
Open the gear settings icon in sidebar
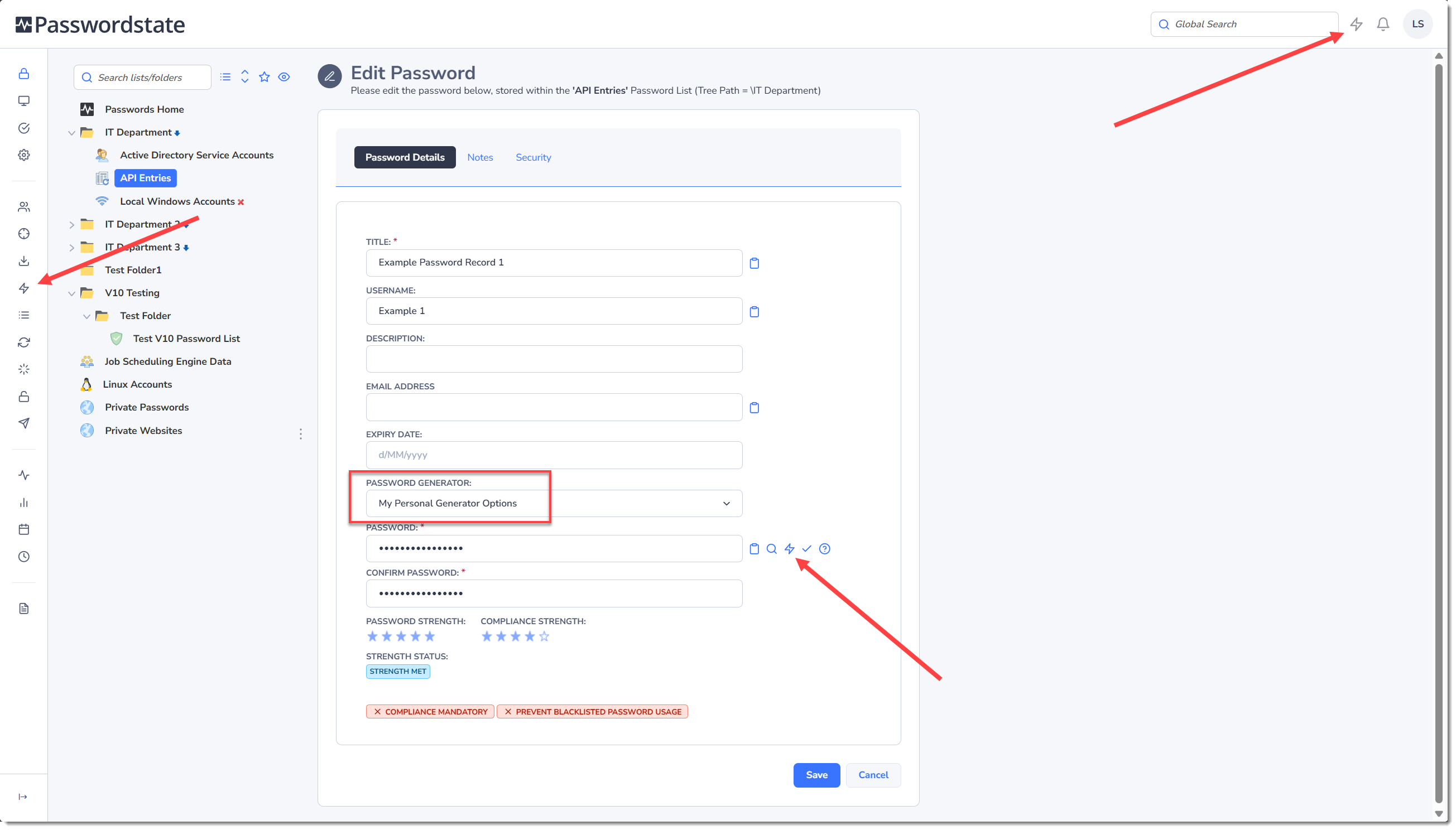pyautogui.click(x=24, y=155)
